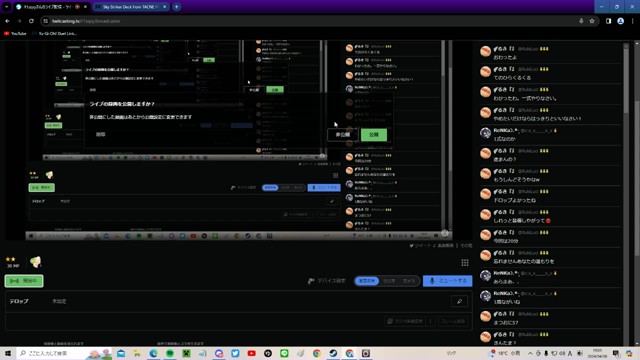Edit the telop with the pencil icon

click(459, 301)
